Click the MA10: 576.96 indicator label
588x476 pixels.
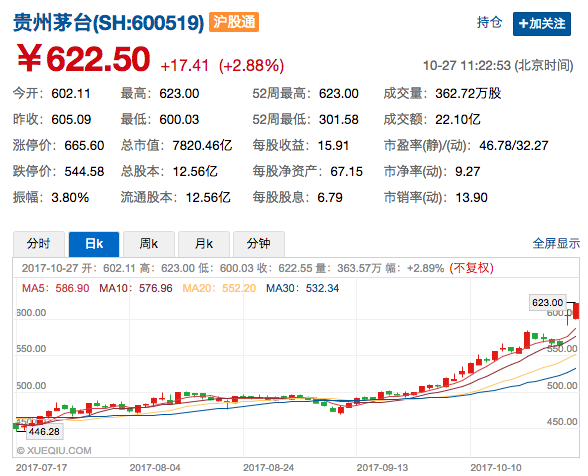pos(136,288)
